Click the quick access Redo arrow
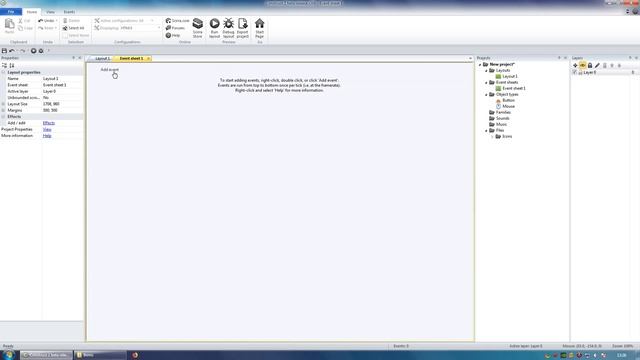Viewport: 640px width, 360px height. pyautogui.click(x=22, y=51)
